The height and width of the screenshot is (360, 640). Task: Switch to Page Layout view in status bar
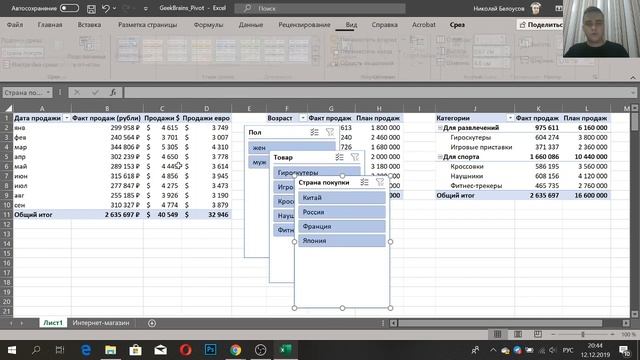tap(518, 334)
